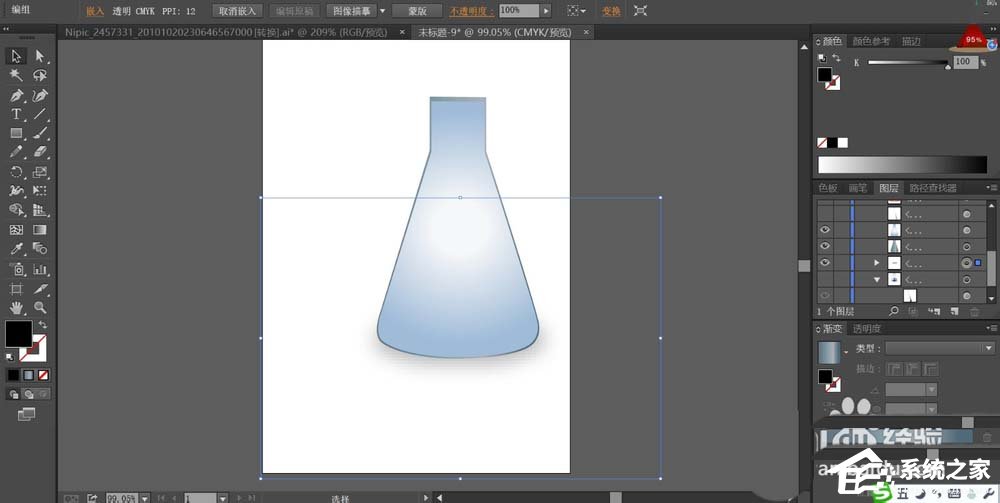Select the Hand tool

point(16,307)
